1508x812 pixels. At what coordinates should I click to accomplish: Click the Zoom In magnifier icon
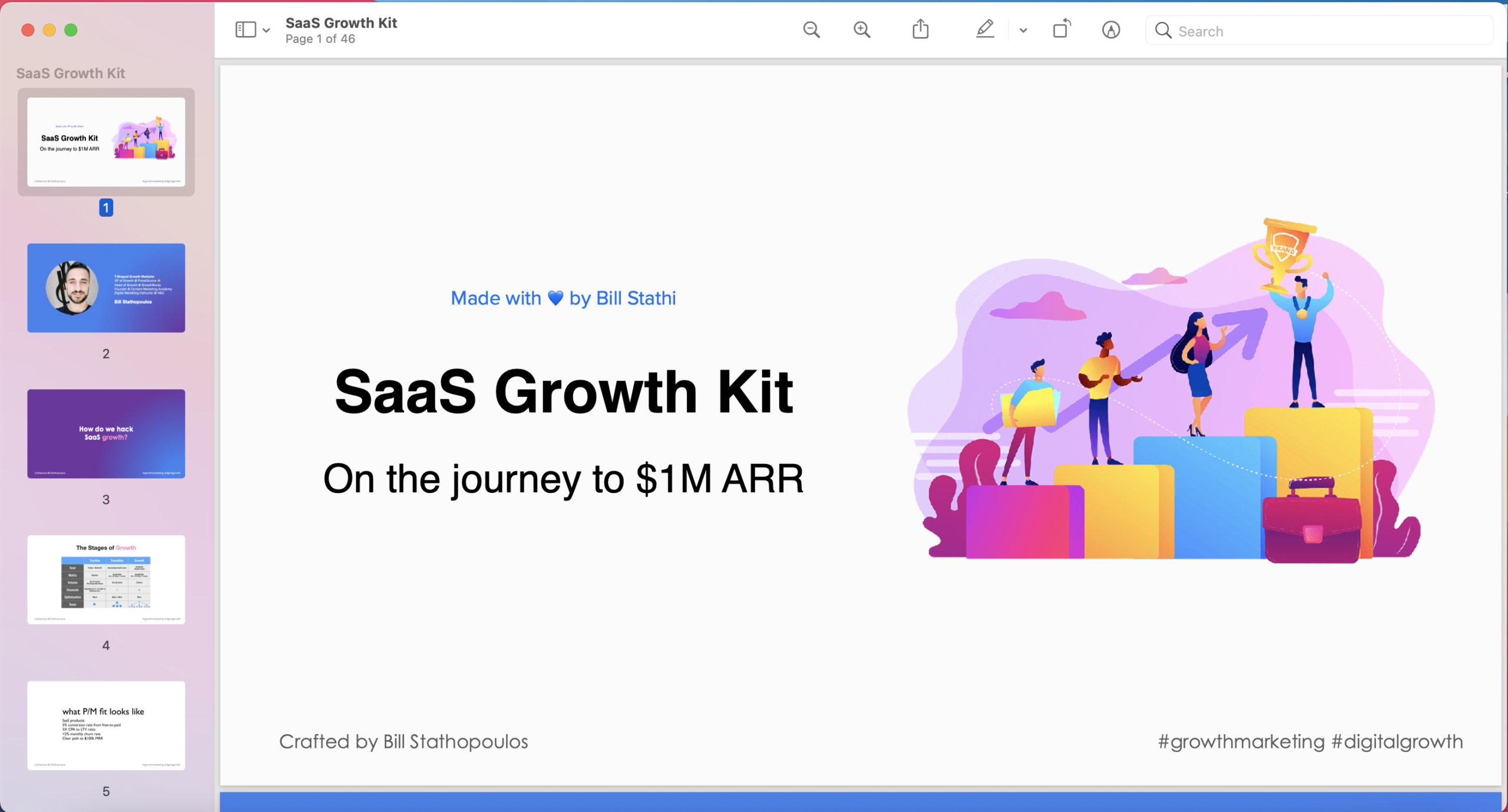[861, 30]
